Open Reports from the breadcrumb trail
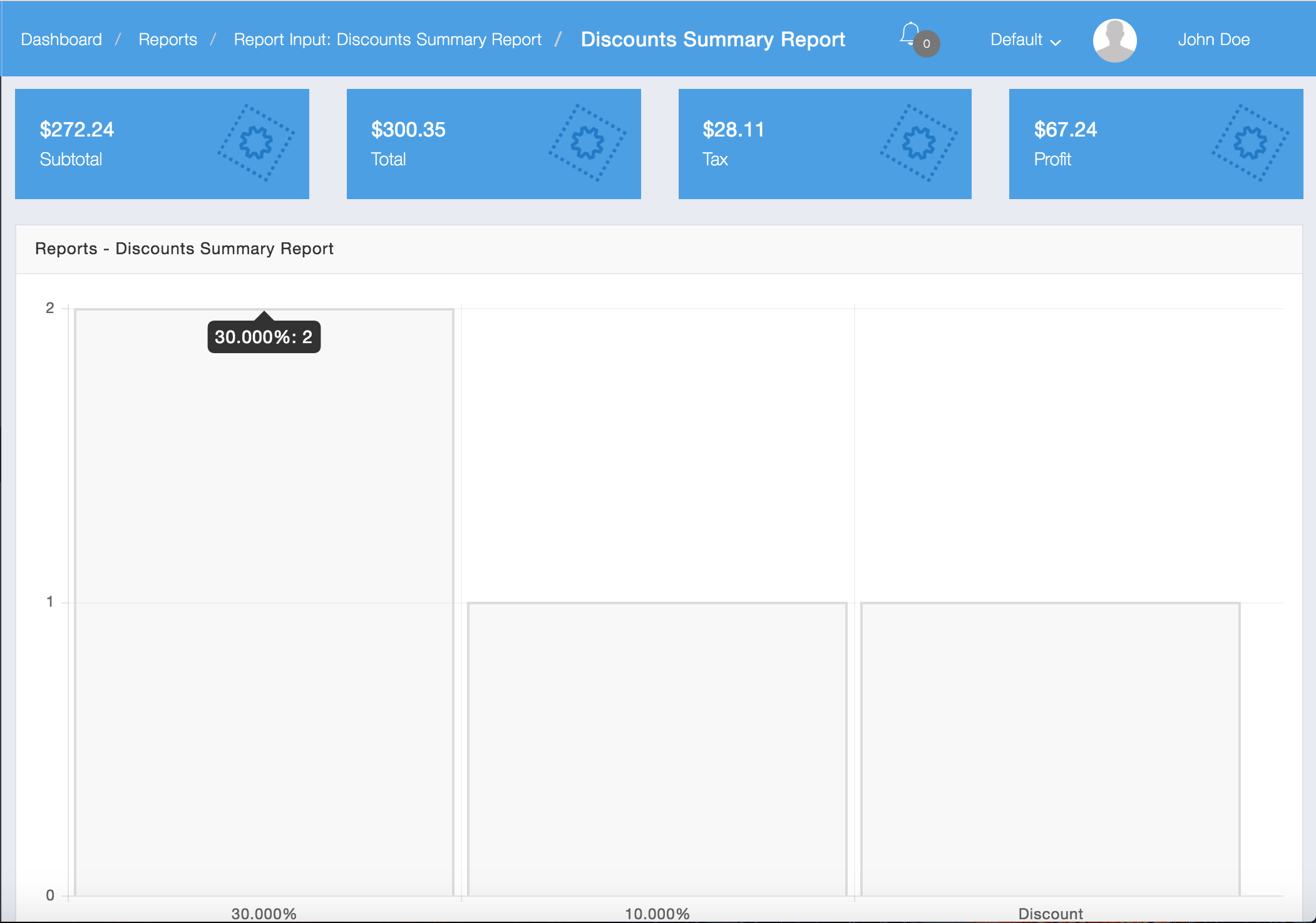This screenshot has width=1316, height=923. [x=168, y=39]
